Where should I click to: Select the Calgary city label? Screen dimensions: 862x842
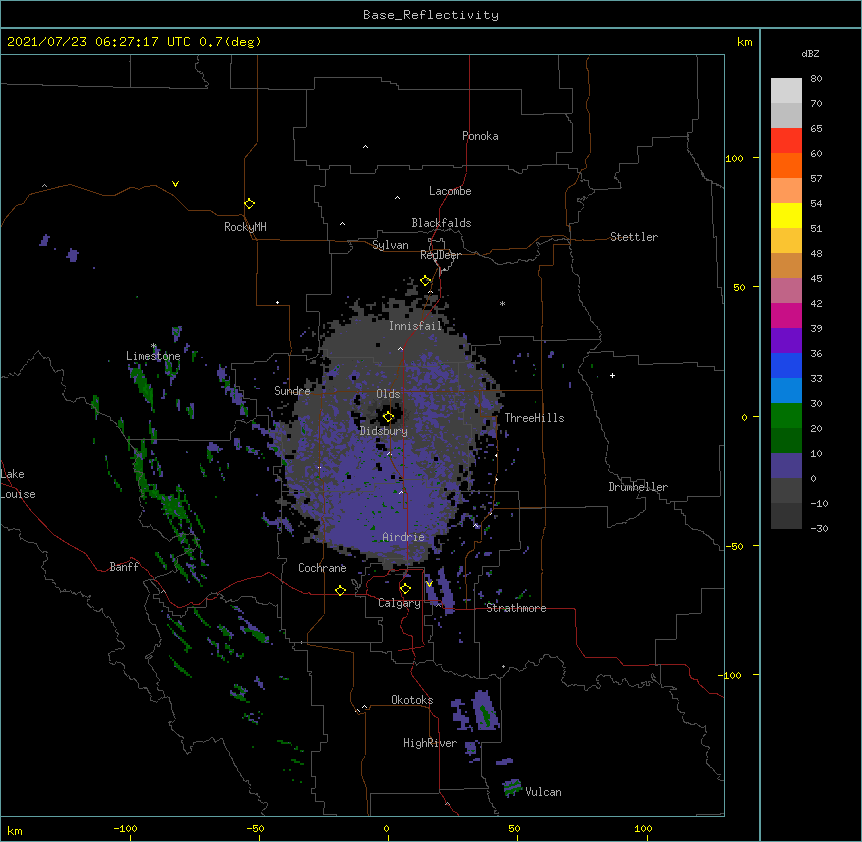click(x=400, y=603)
